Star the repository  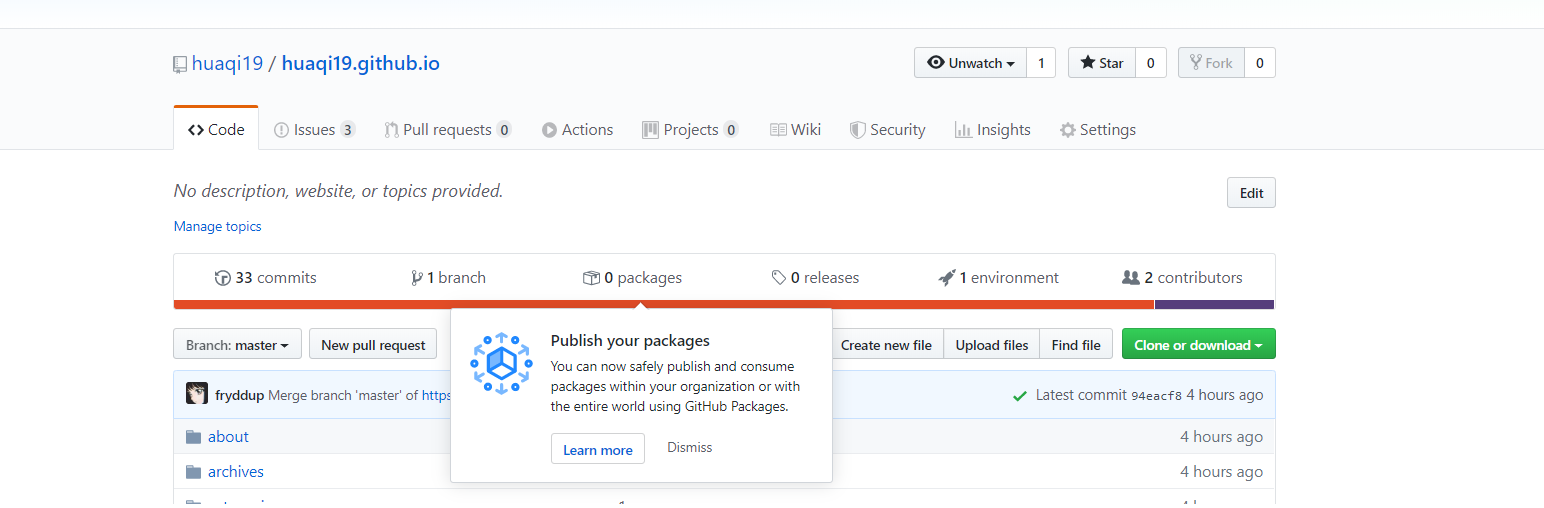tap(1101, 63)
